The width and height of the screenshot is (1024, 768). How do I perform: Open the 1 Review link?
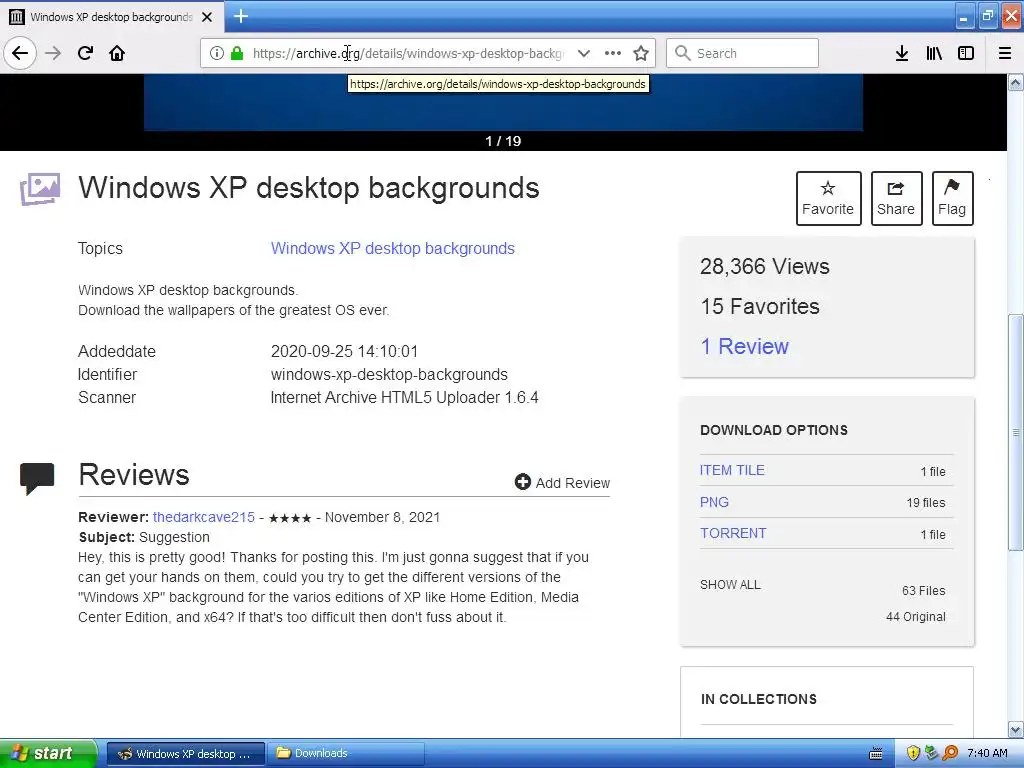744,346
